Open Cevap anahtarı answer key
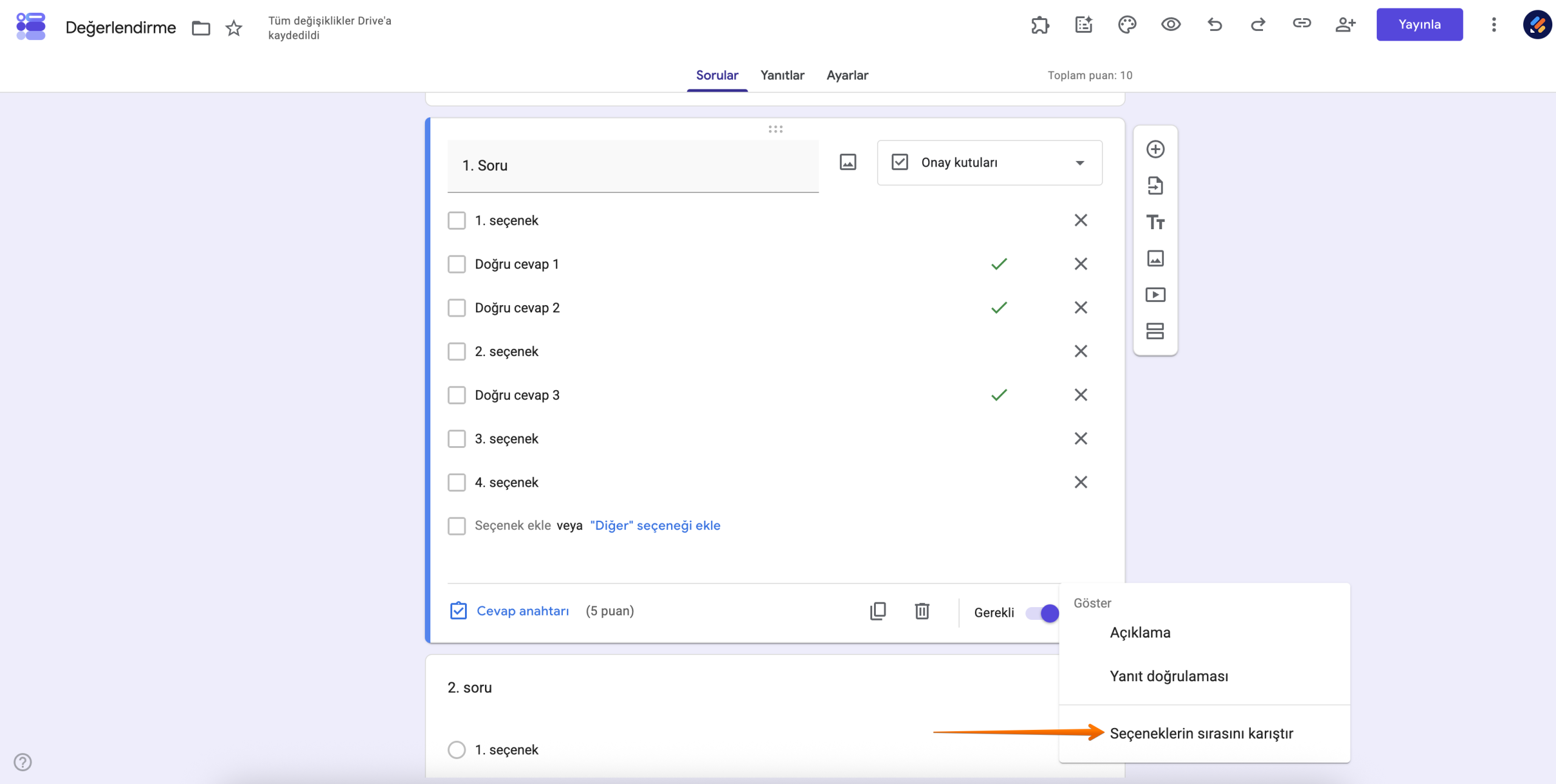The image size is (1556, 784). tap(509, 611)
